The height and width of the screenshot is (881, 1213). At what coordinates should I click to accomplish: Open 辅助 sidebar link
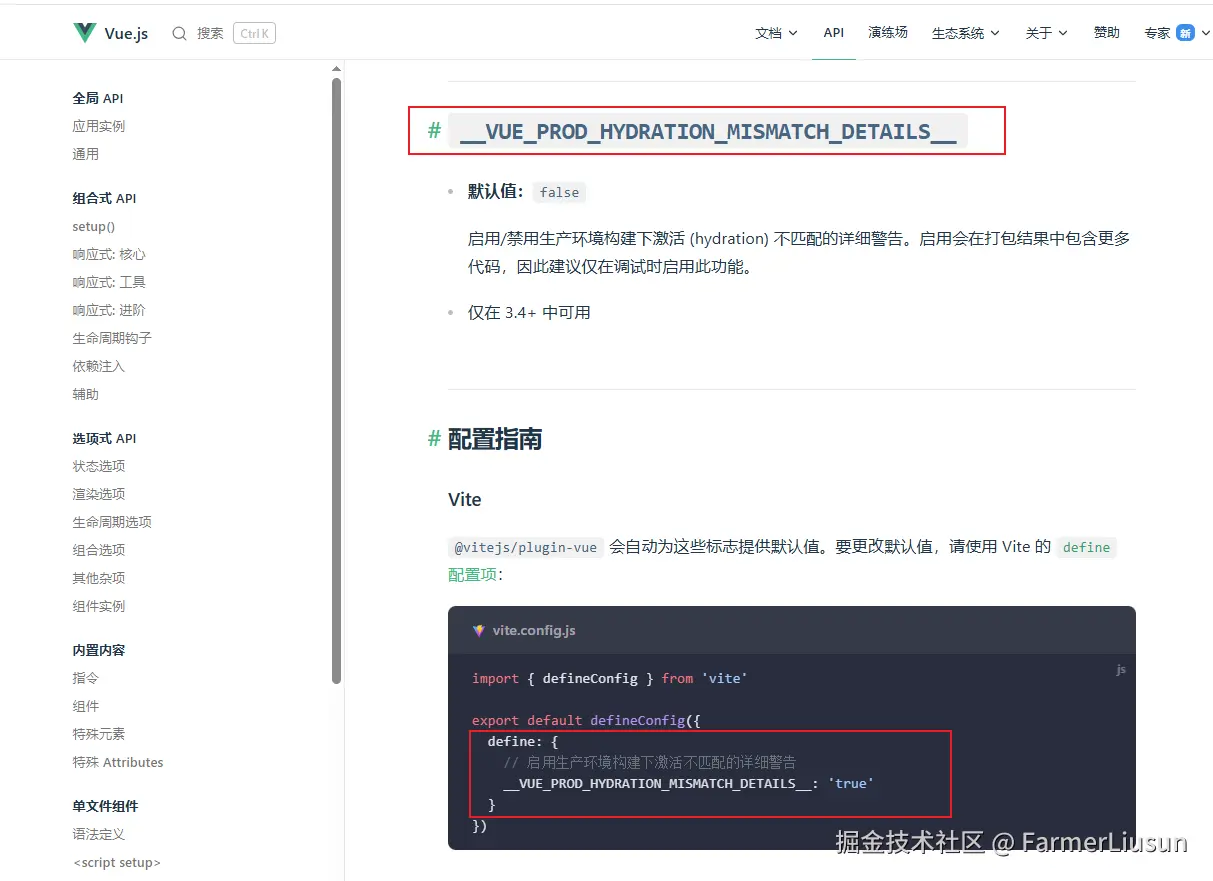pos(85,394)
